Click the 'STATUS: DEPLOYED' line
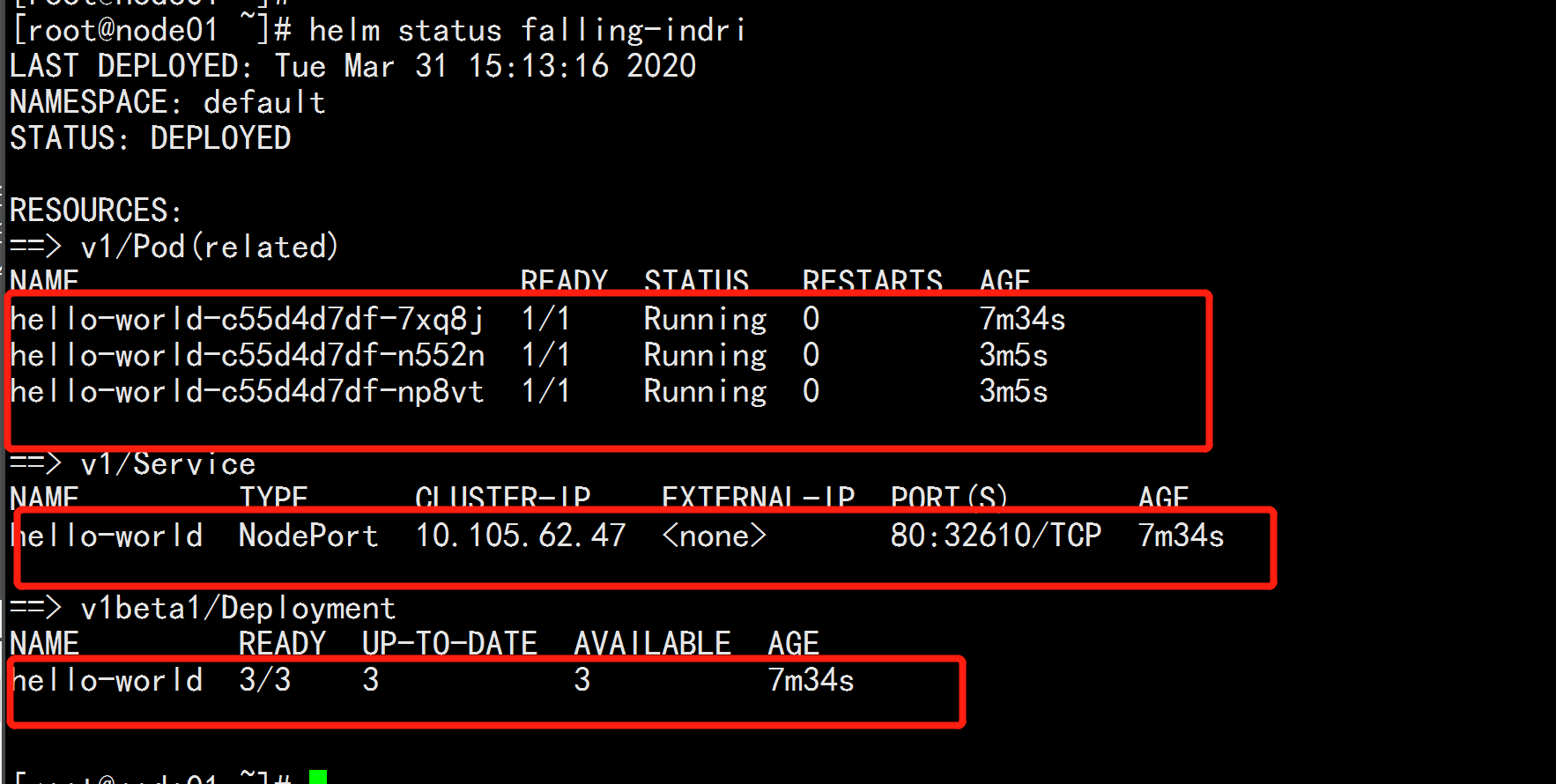This screenshot has width=1556, height=784. pyautogui.click(x=150, y=138)
